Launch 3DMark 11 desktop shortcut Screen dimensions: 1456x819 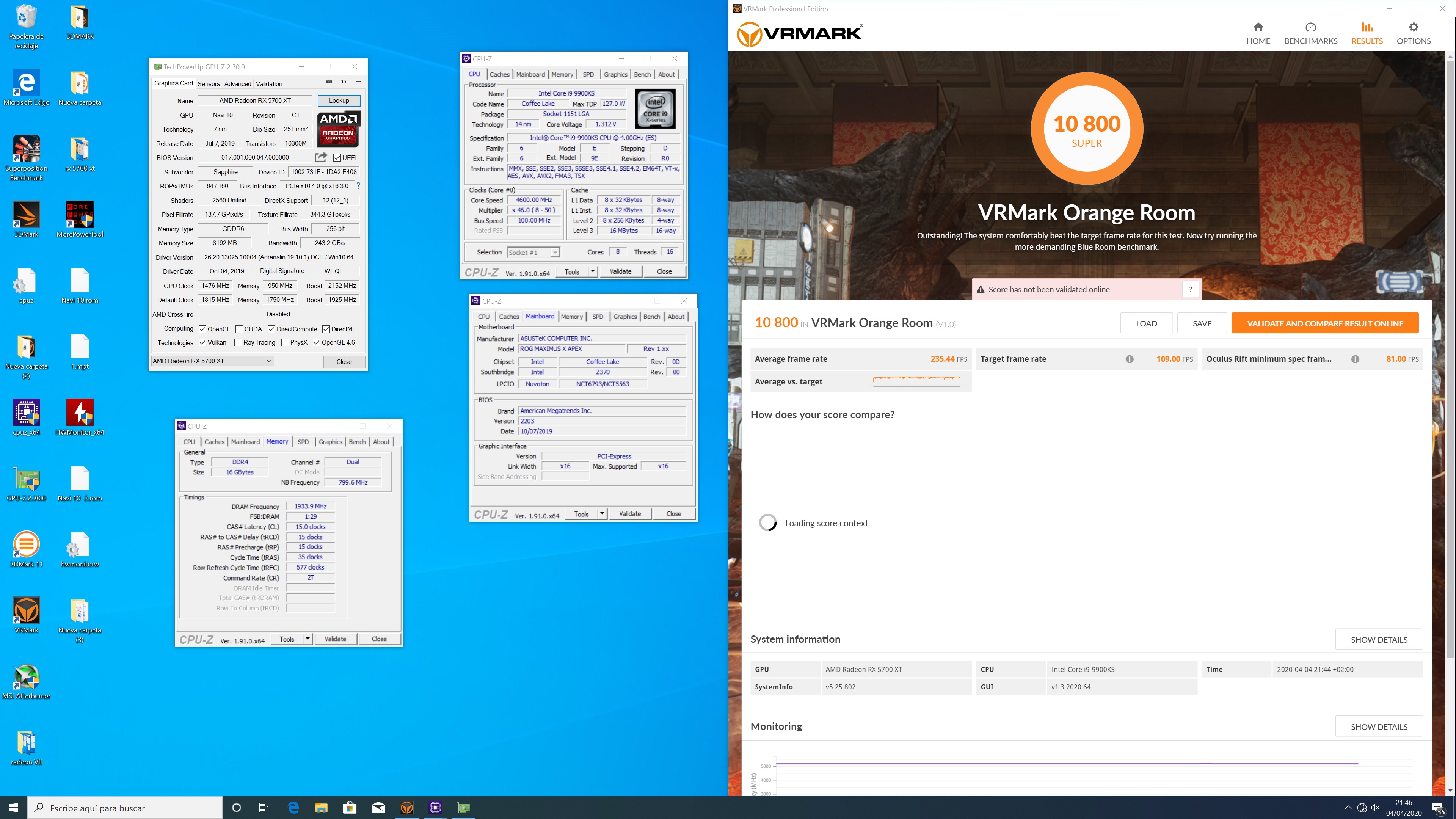point(26,549)
